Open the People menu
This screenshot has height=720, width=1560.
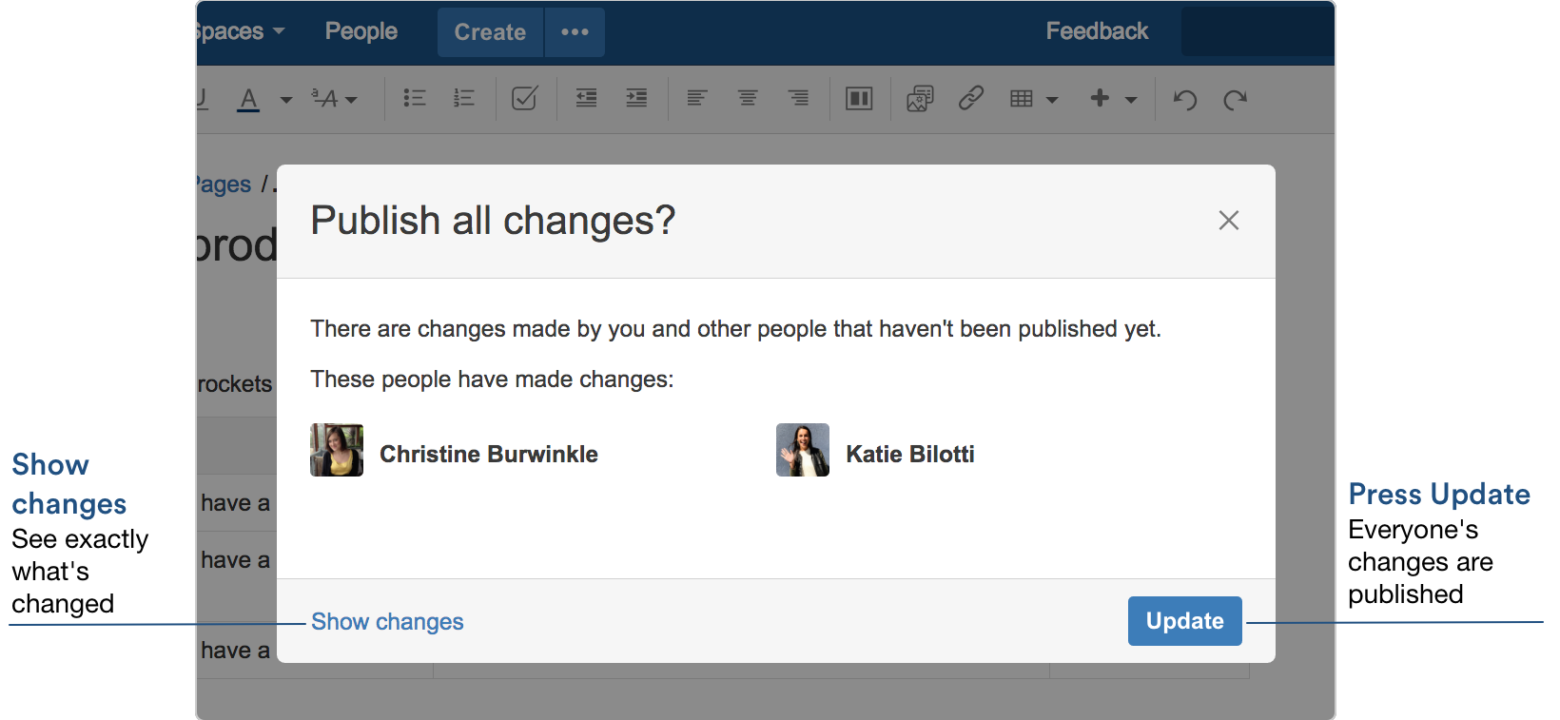coord(360,31)
